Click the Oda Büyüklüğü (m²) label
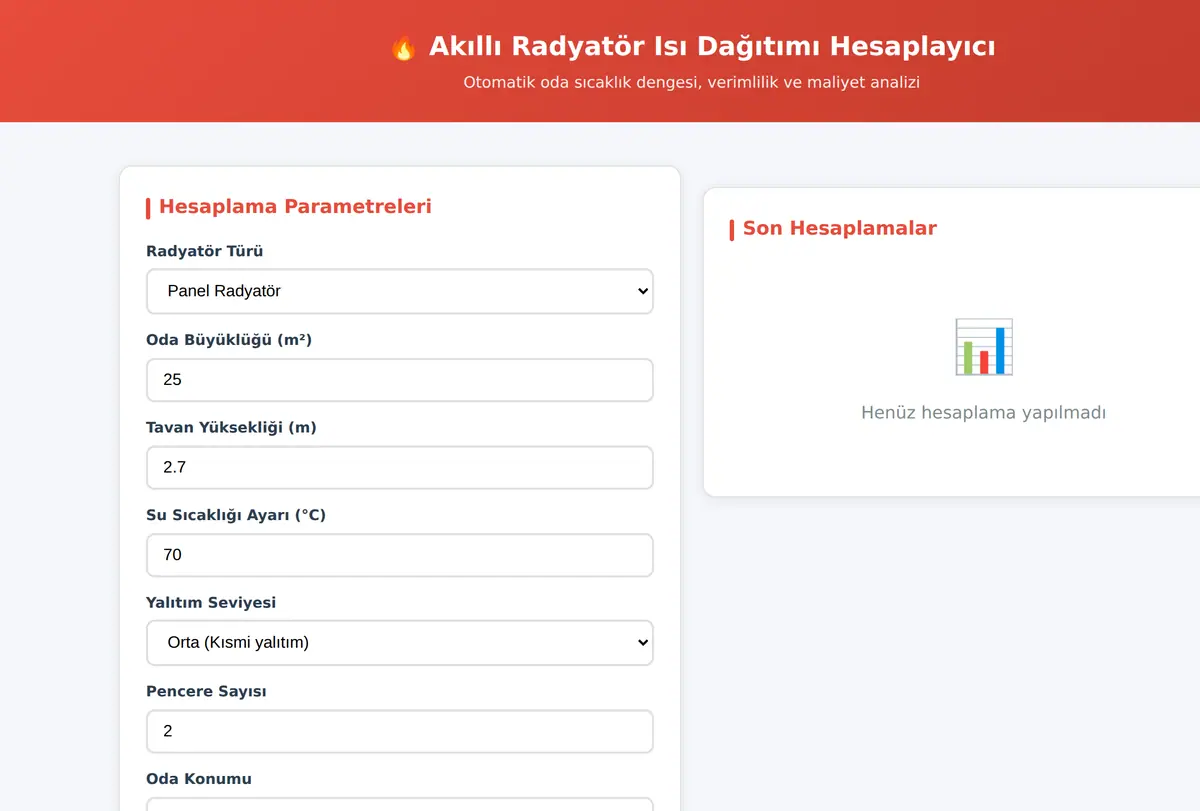The width and height of the screenshot is (1200, 811). pyautogui.click(x=229, y=340)
